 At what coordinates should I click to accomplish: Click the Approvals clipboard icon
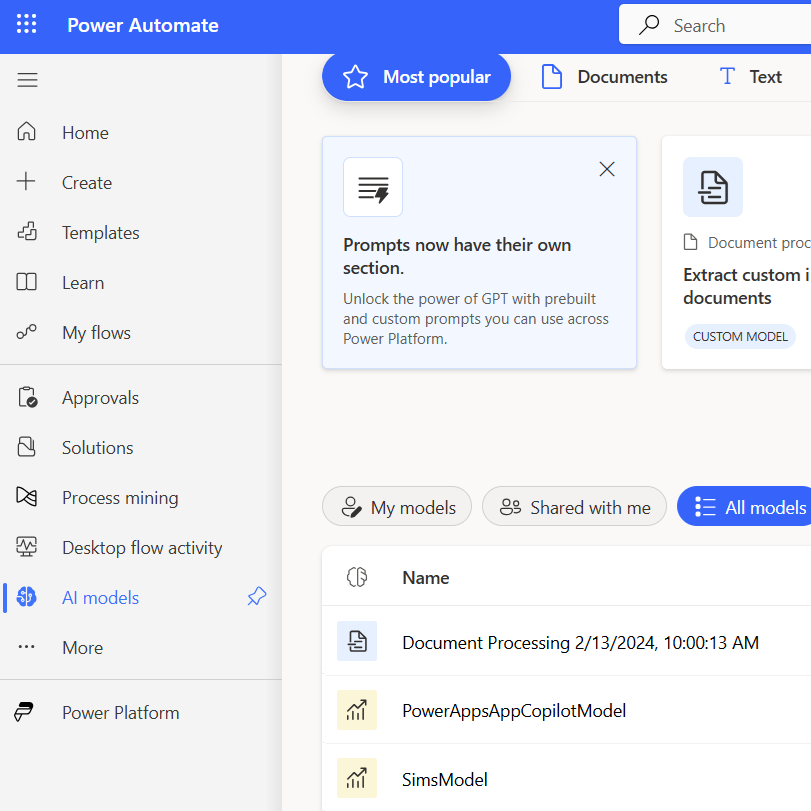pyautogui.click(x=27, y=397)
